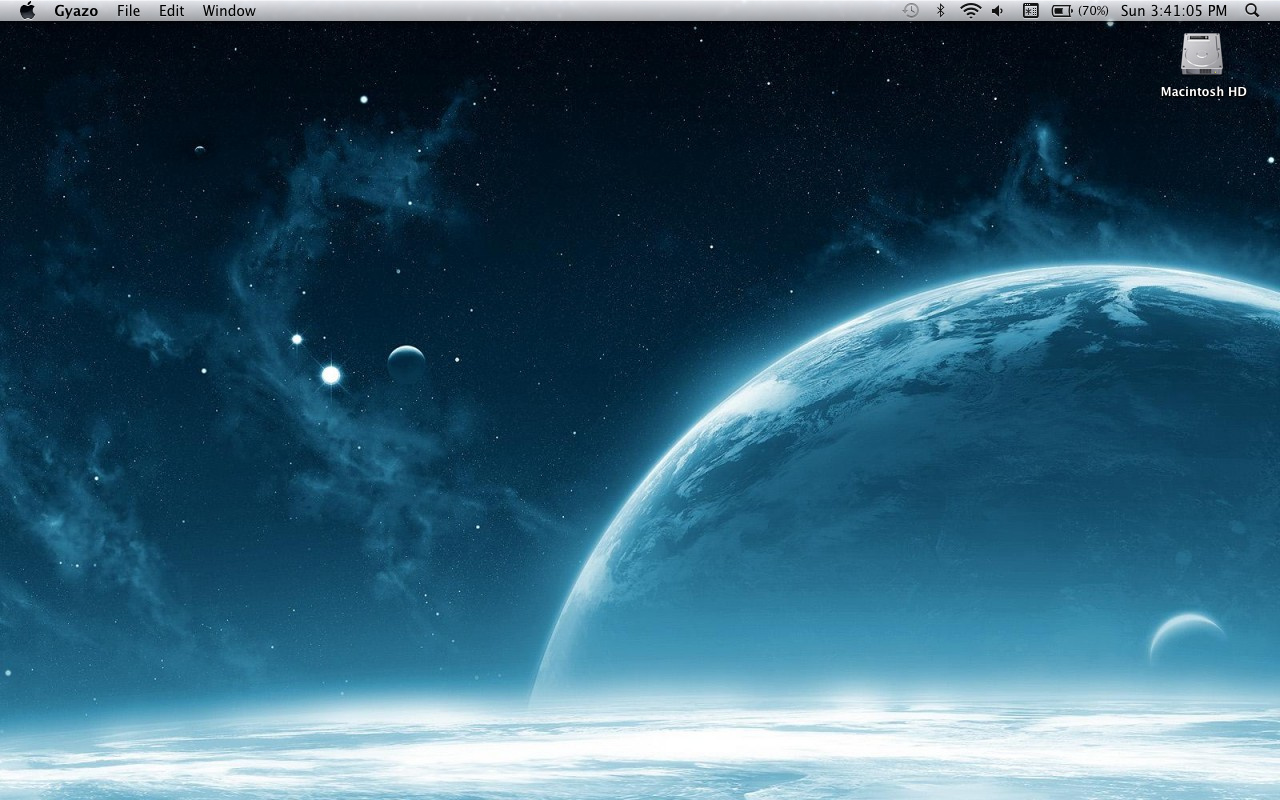Click the volume speaker icon
Image resolution: width=1280 pixels, height=800 pixels.
tap(998, 11)
